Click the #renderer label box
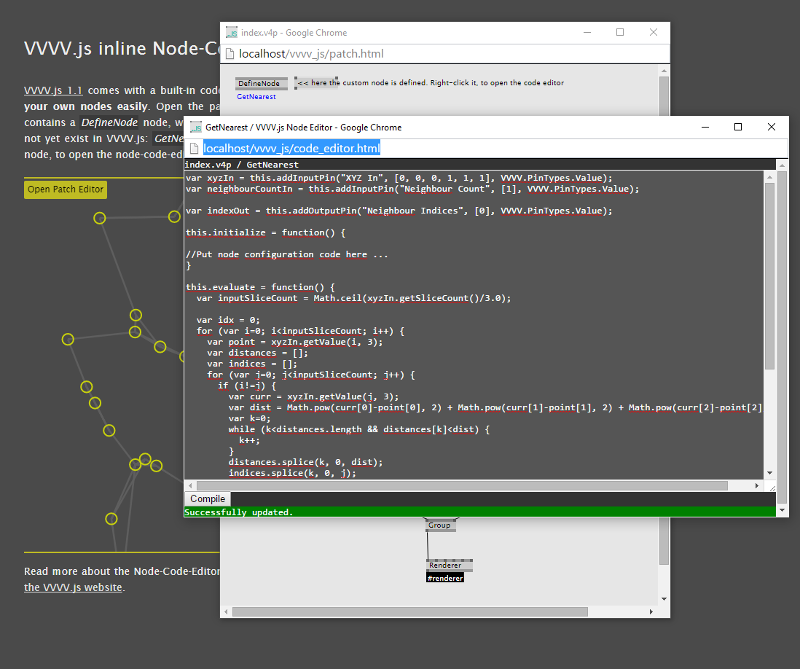The height and width of the screenshot is (669, 800). (445, 578)
